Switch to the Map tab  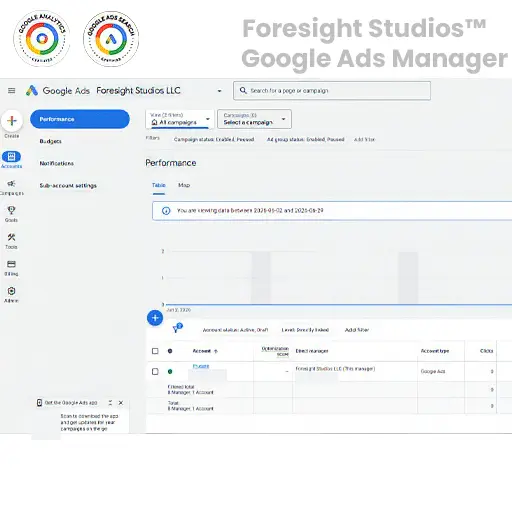click(x=184, y=185)
